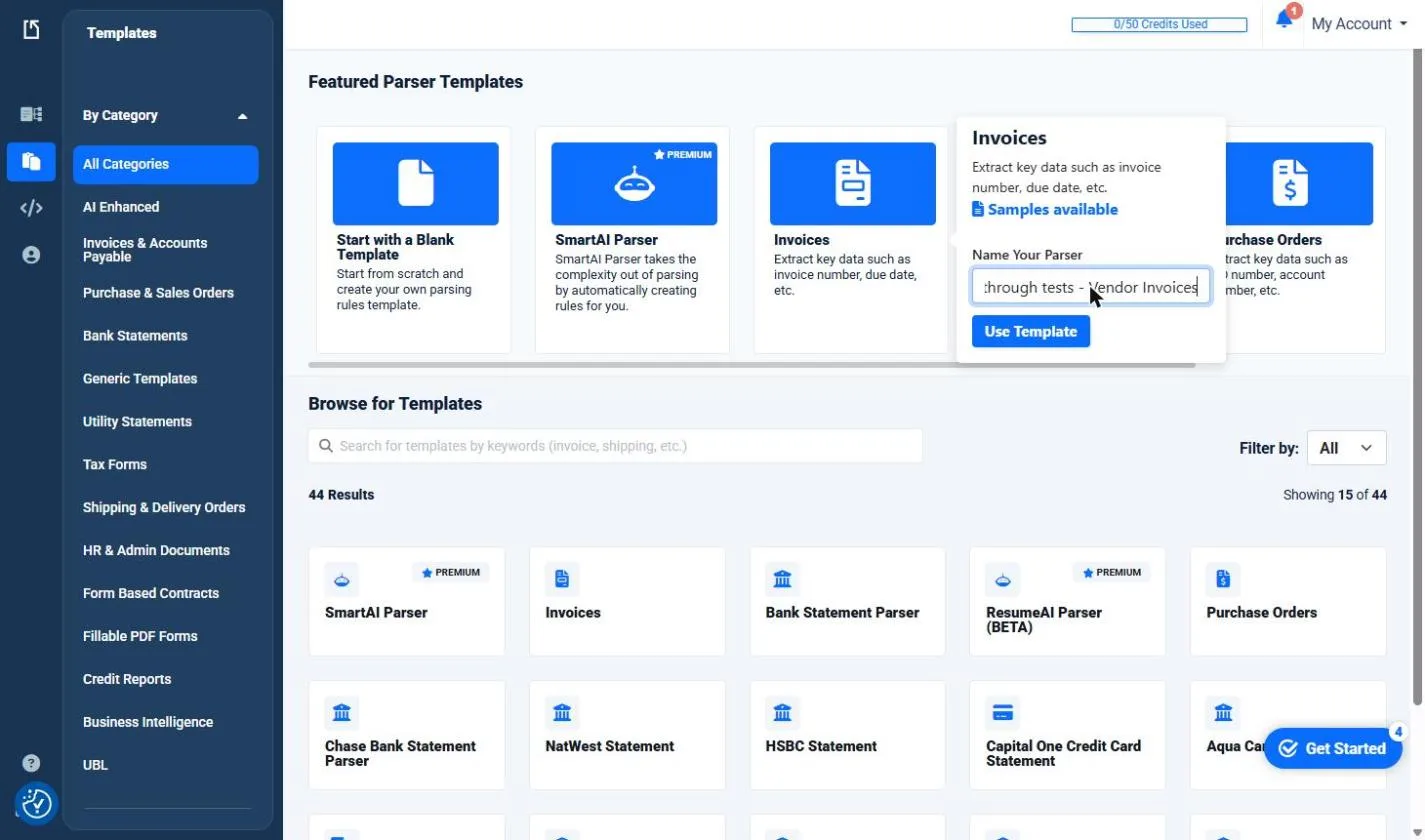Open the Utility Statements category
The image size is (1425, 840).
click(137, 422)
